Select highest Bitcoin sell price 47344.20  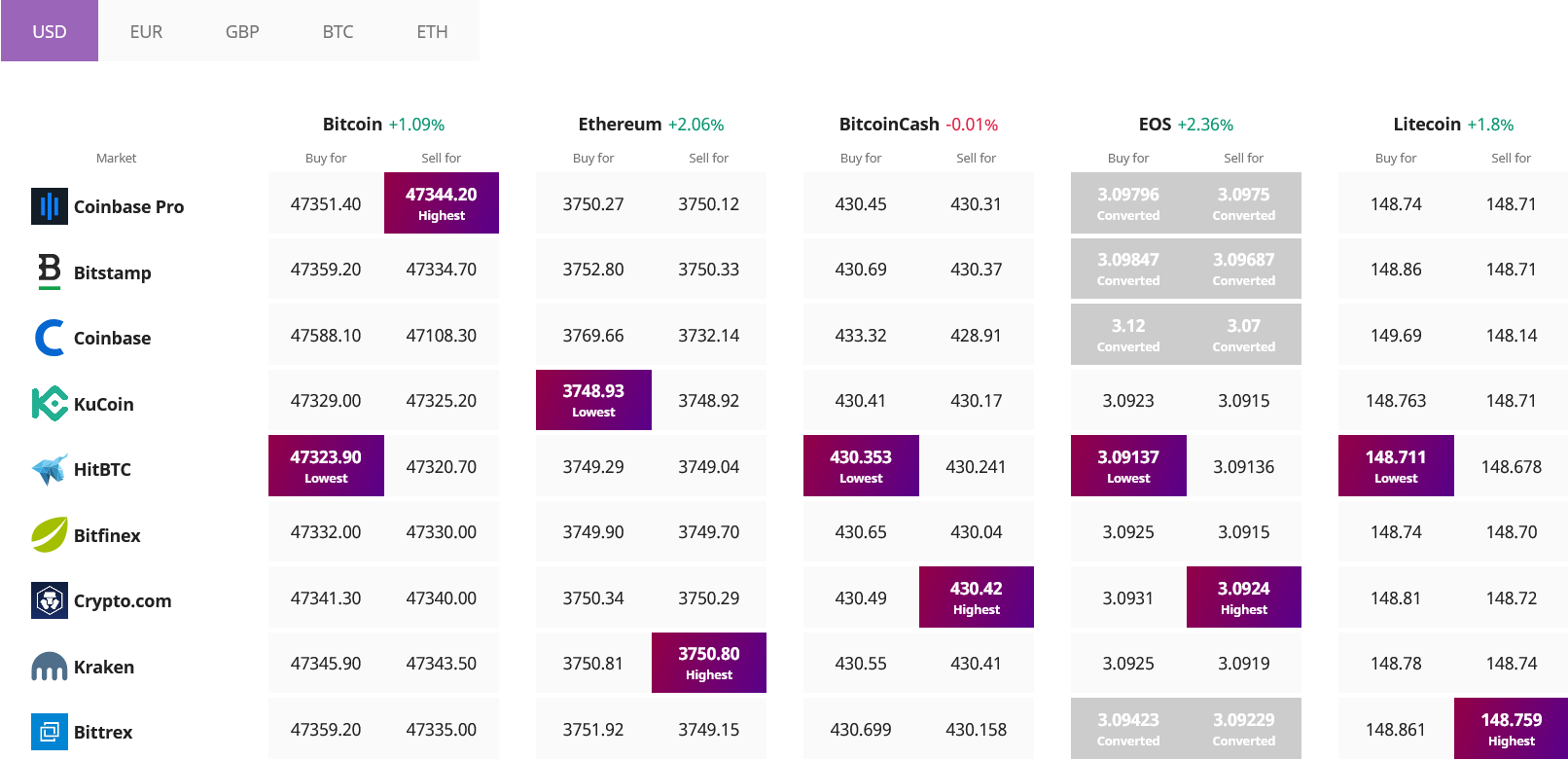click(442, 202)
